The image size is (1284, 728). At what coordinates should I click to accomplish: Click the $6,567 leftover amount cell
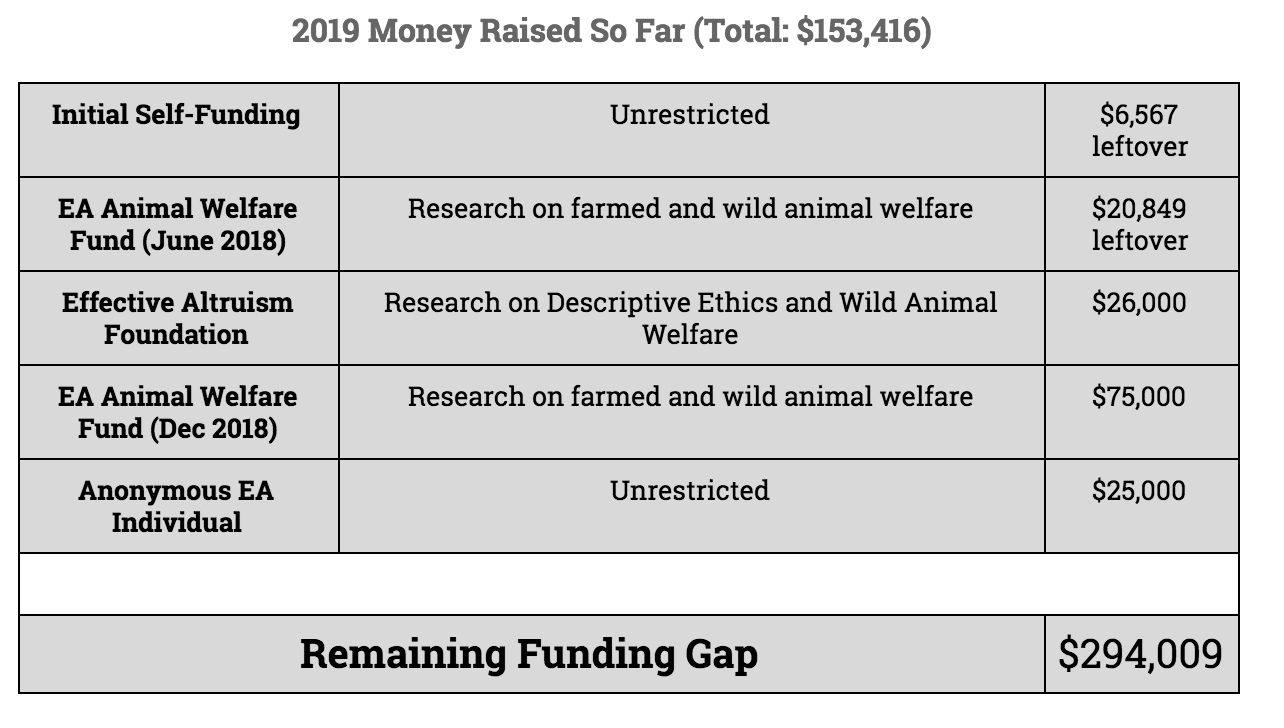tap(1139, 130)
